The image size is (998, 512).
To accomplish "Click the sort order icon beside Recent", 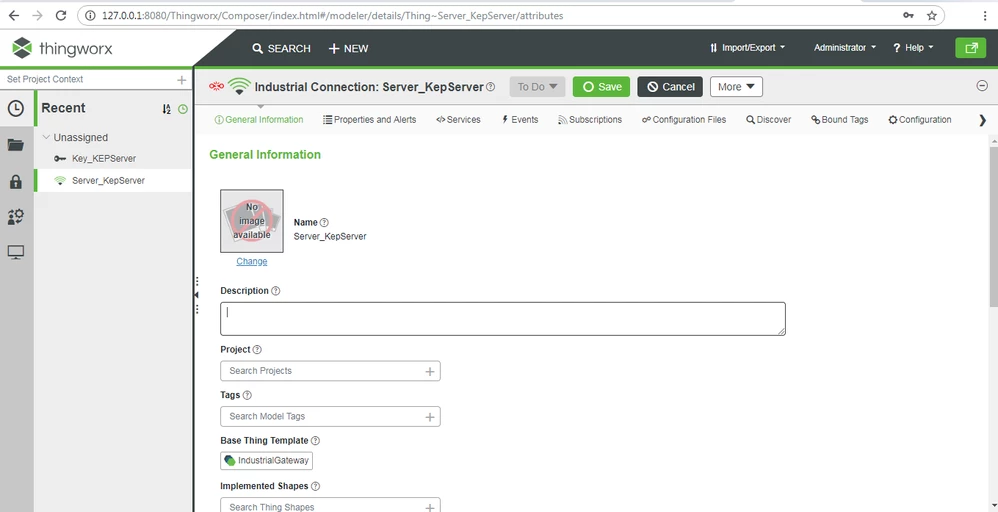I will [x=166, y=109].
